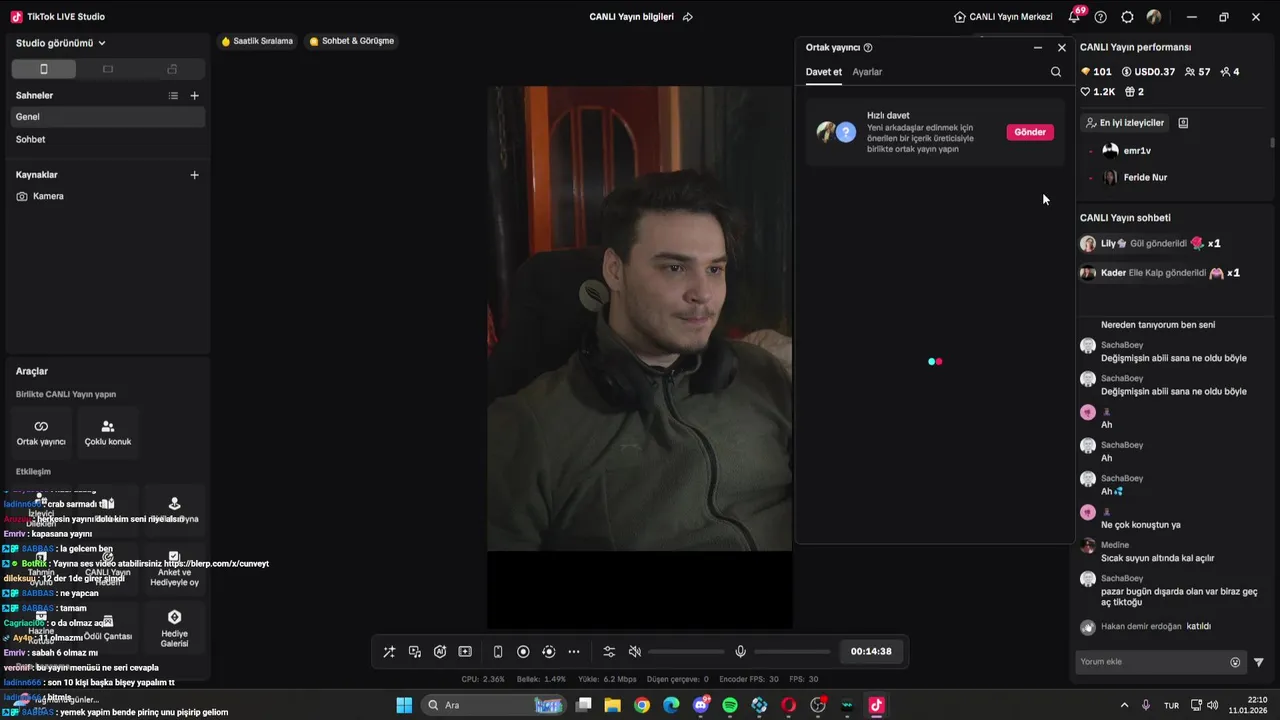Click the 00:14:38 live timer button

pyautogui.click(x=871, y=651)
